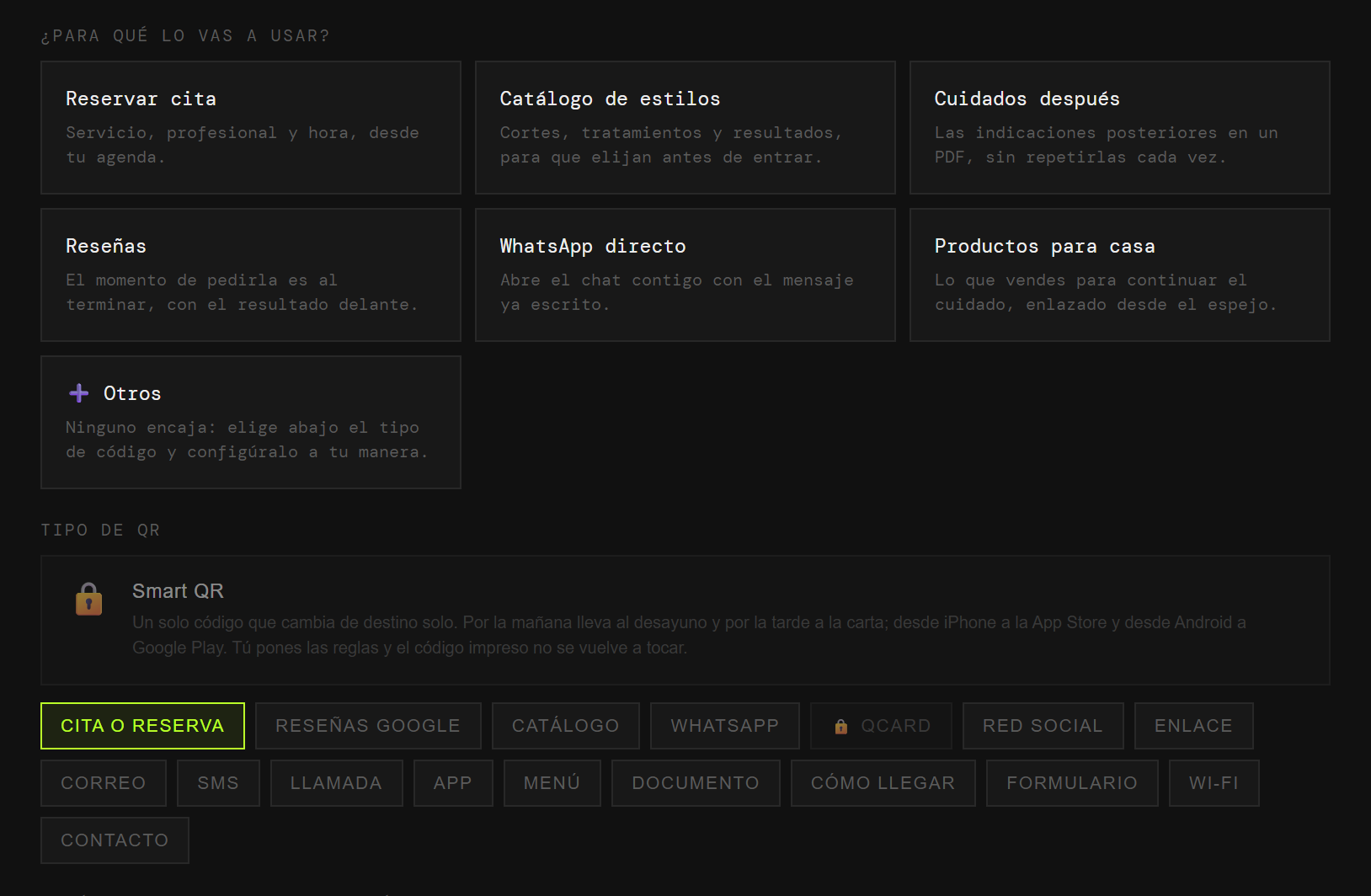The image size is (1371, 896).
Task: Switch to the MENÚ QR type
Action: pyautogui.click(x=552, y=783)
